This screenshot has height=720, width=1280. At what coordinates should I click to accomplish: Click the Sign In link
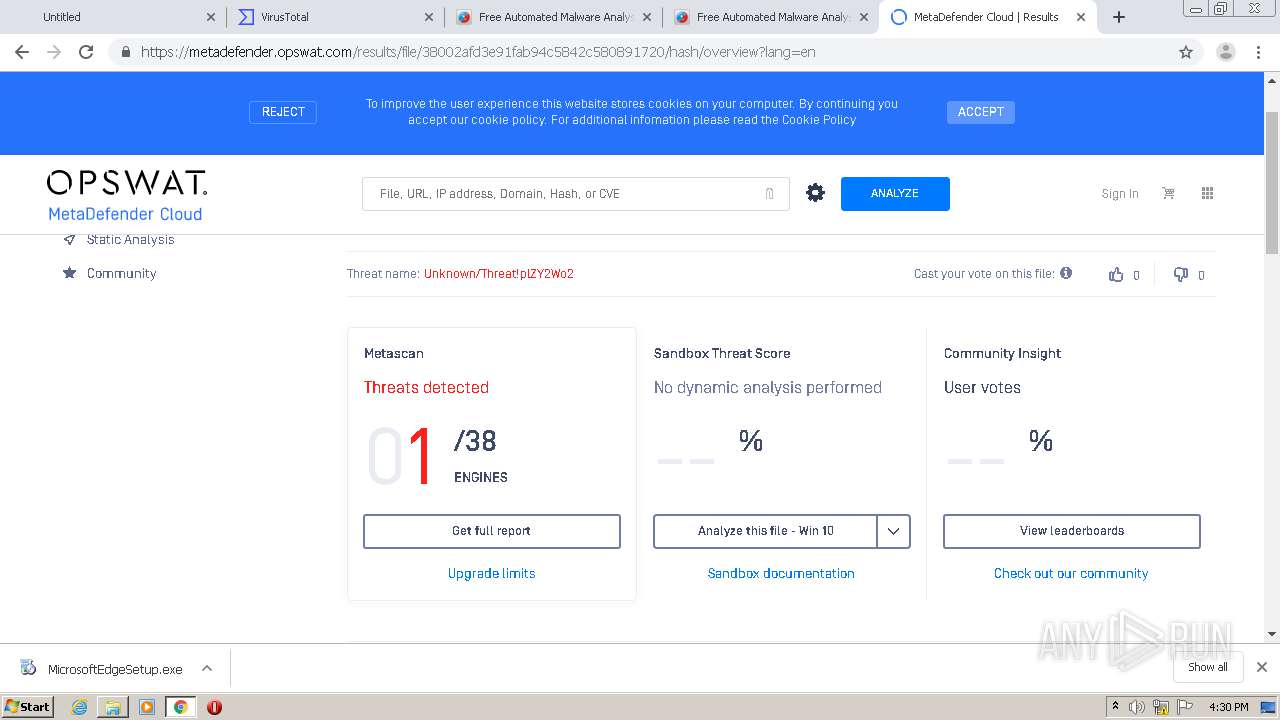tap(1120, 194)
